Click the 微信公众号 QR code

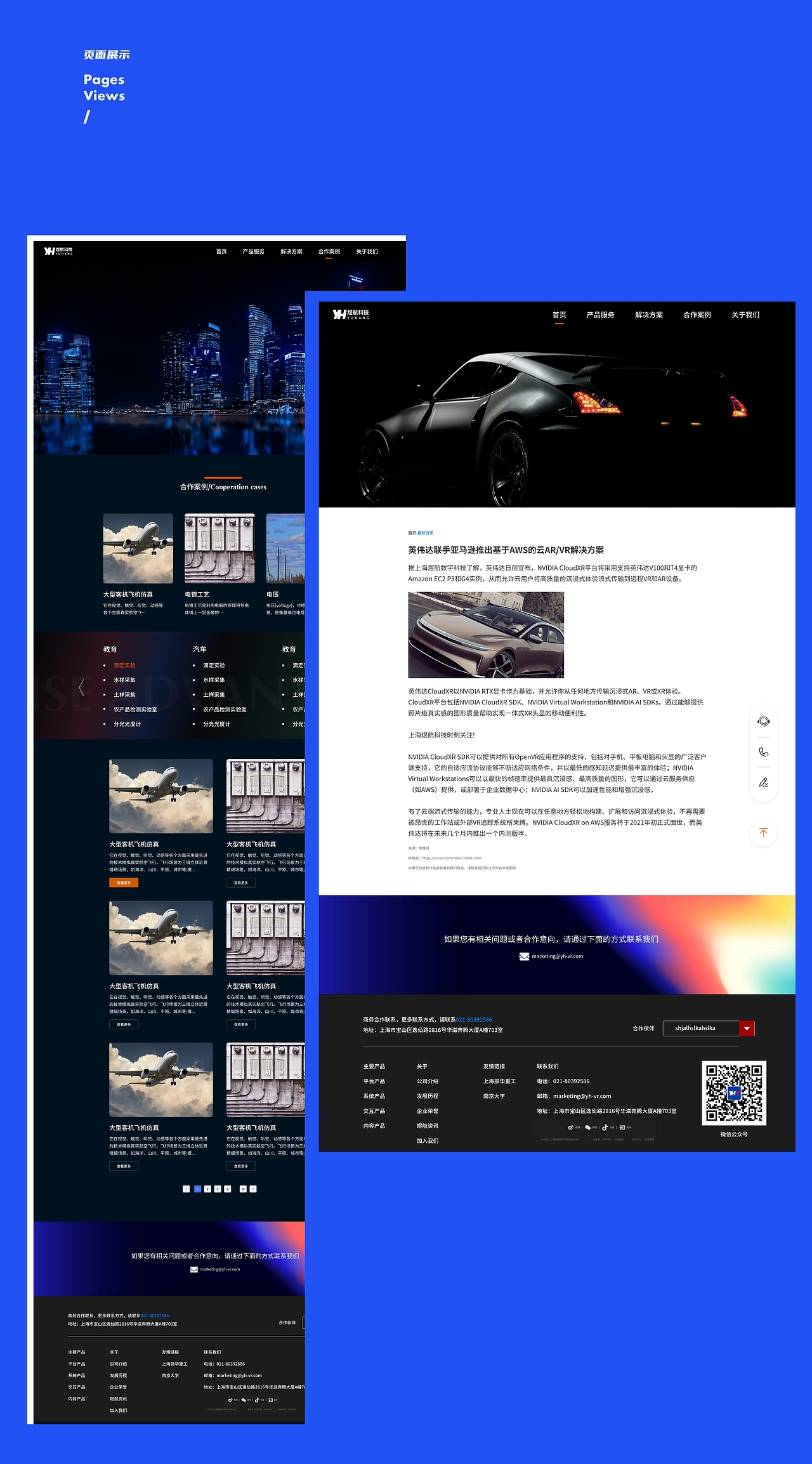click(x=734, y=1093)
